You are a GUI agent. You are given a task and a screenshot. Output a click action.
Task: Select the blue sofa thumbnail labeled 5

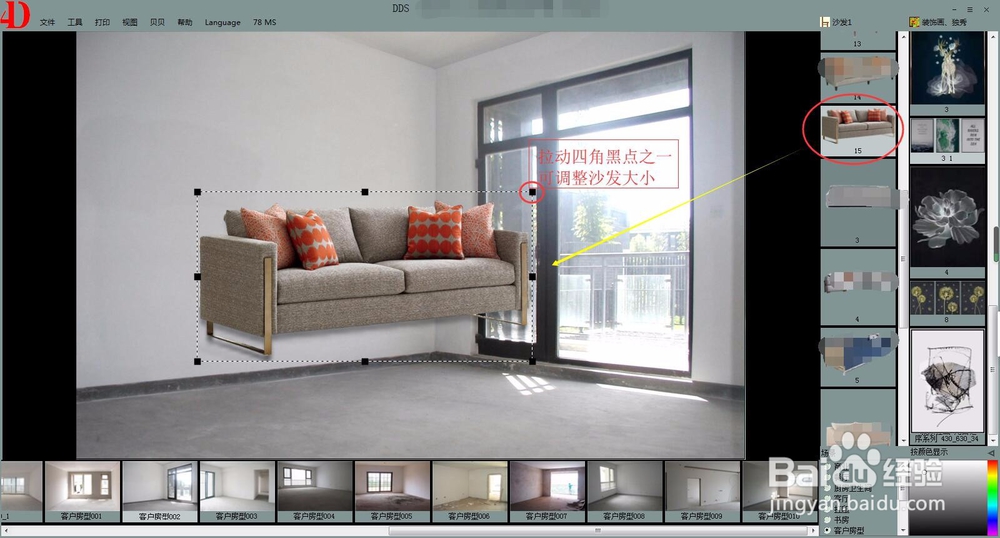(858, 357)
